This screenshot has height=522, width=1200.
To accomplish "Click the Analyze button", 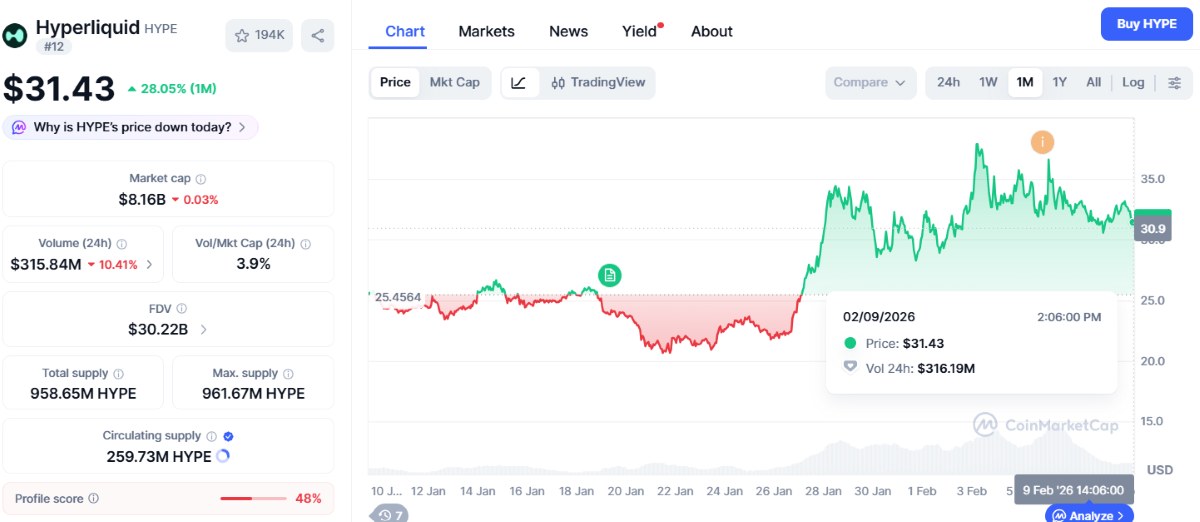I will 1089,515.
